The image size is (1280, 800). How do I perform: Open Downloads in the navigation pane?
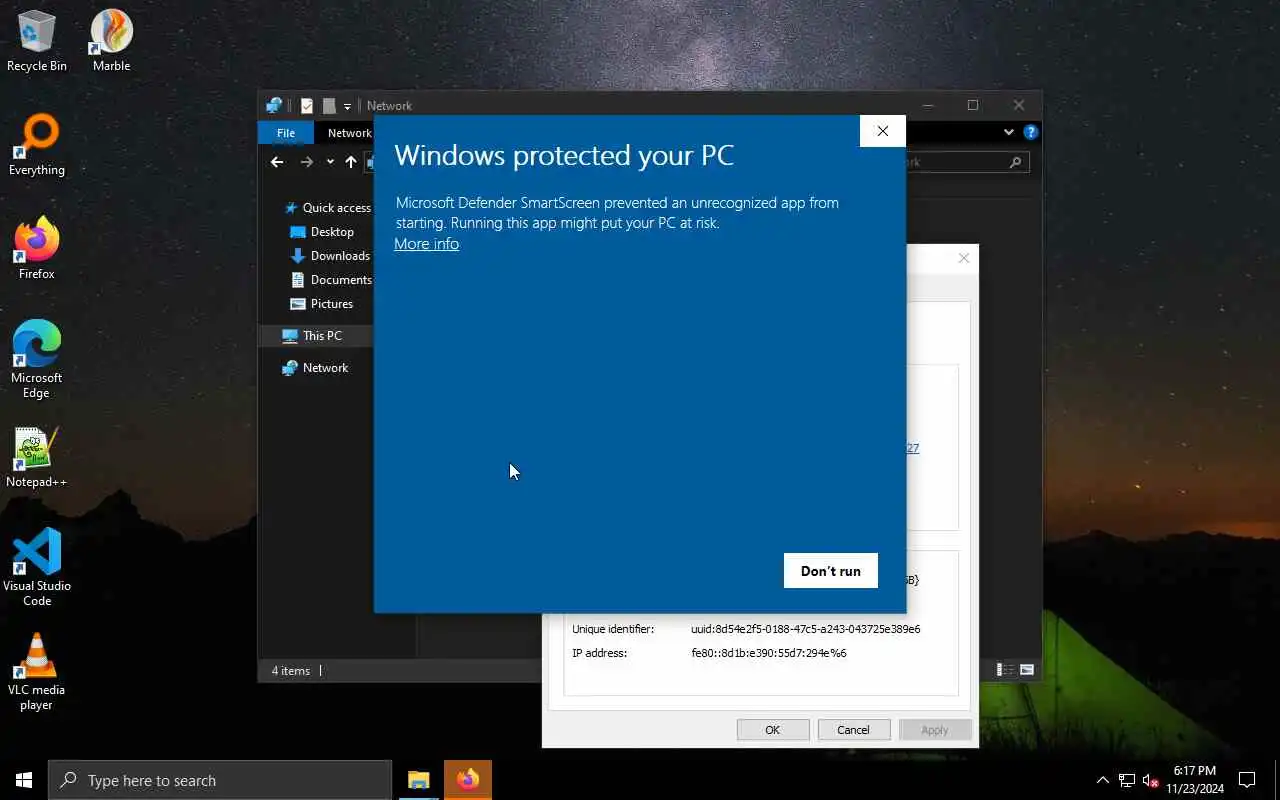[x=330, y=256]
